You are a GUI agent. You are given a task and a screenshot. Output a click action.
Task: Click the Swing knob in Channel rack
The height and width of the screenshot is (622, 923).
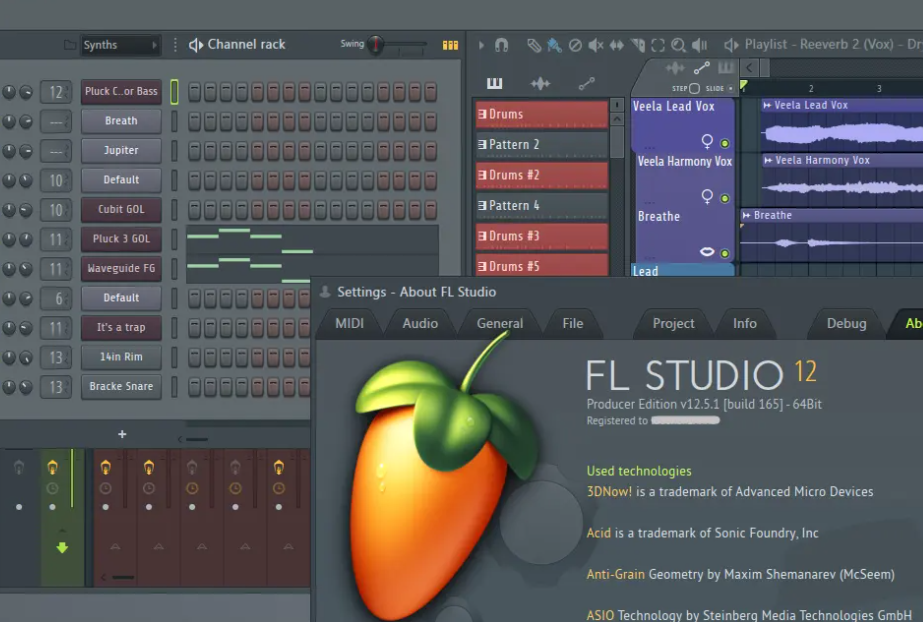[375, 45]
